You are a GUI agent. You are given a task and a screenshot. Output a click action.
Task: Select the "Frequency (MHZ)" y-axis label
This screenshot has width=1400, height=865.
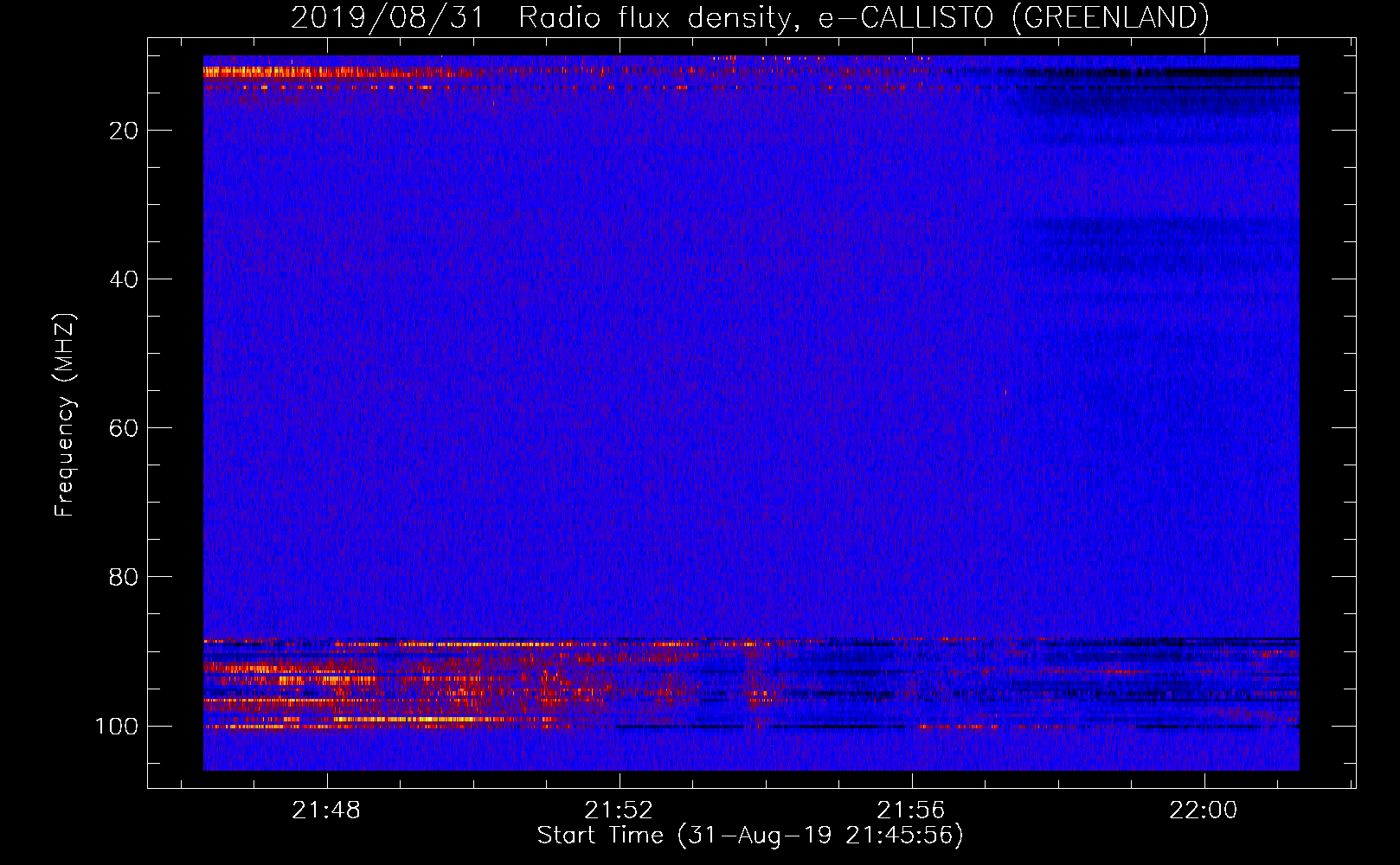65,414
